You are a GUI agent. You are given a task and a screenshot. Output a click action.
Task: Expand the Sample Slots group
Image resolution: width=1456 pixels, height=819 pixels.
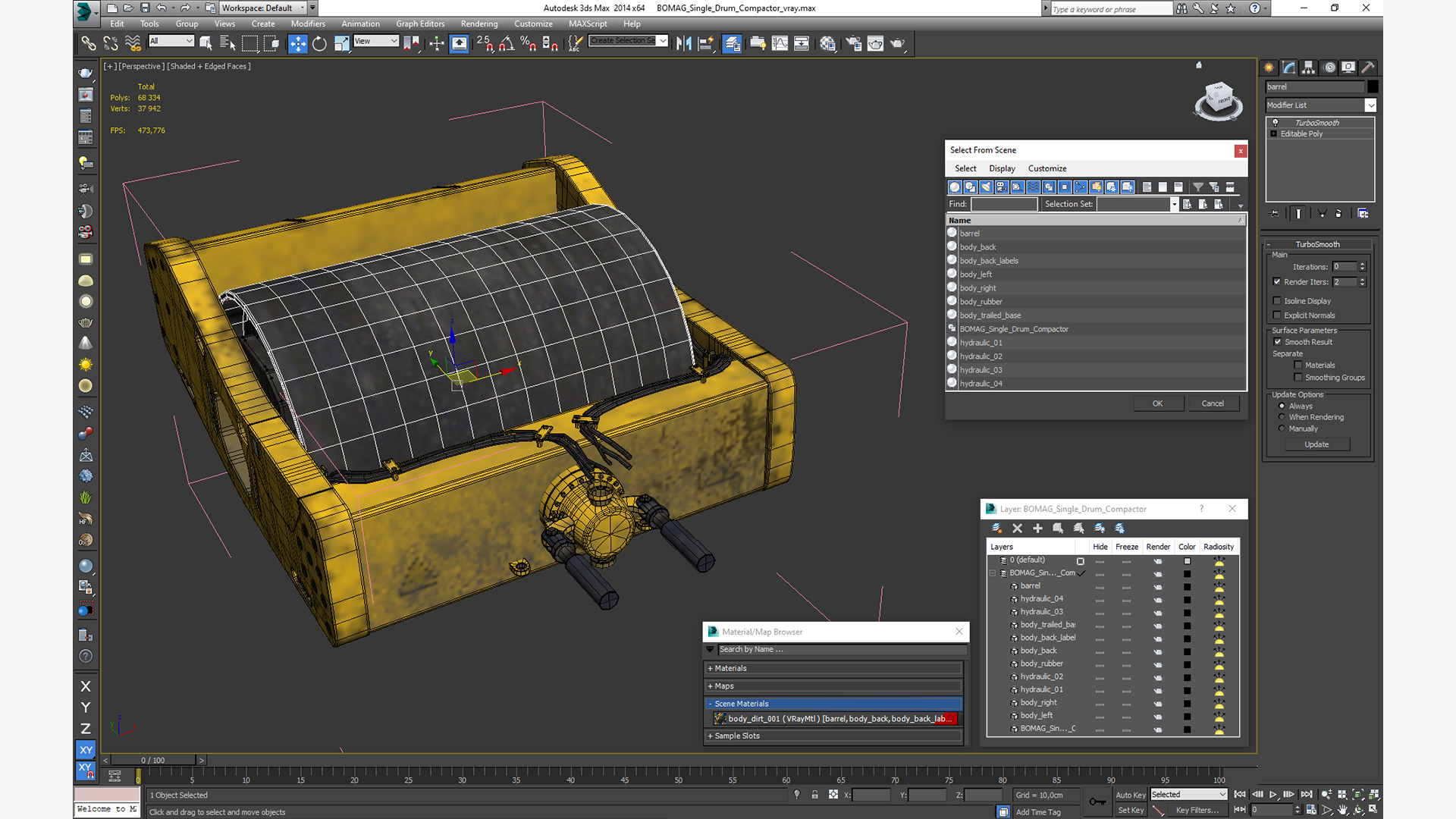(834, 736)
